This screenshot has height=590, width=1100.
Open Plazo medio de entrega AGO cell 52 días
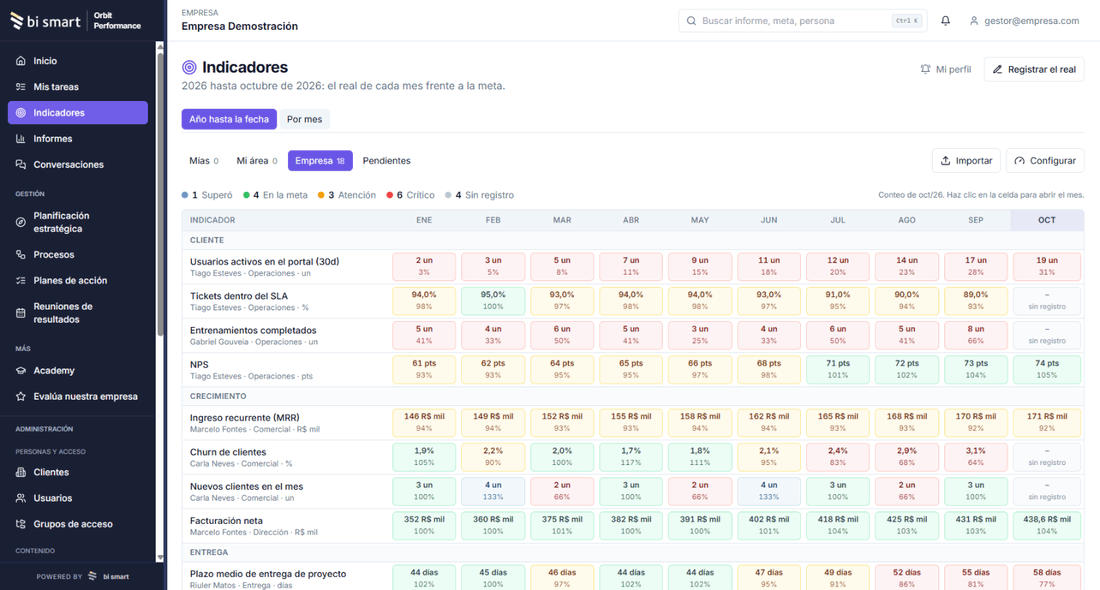tap(906, 579)
